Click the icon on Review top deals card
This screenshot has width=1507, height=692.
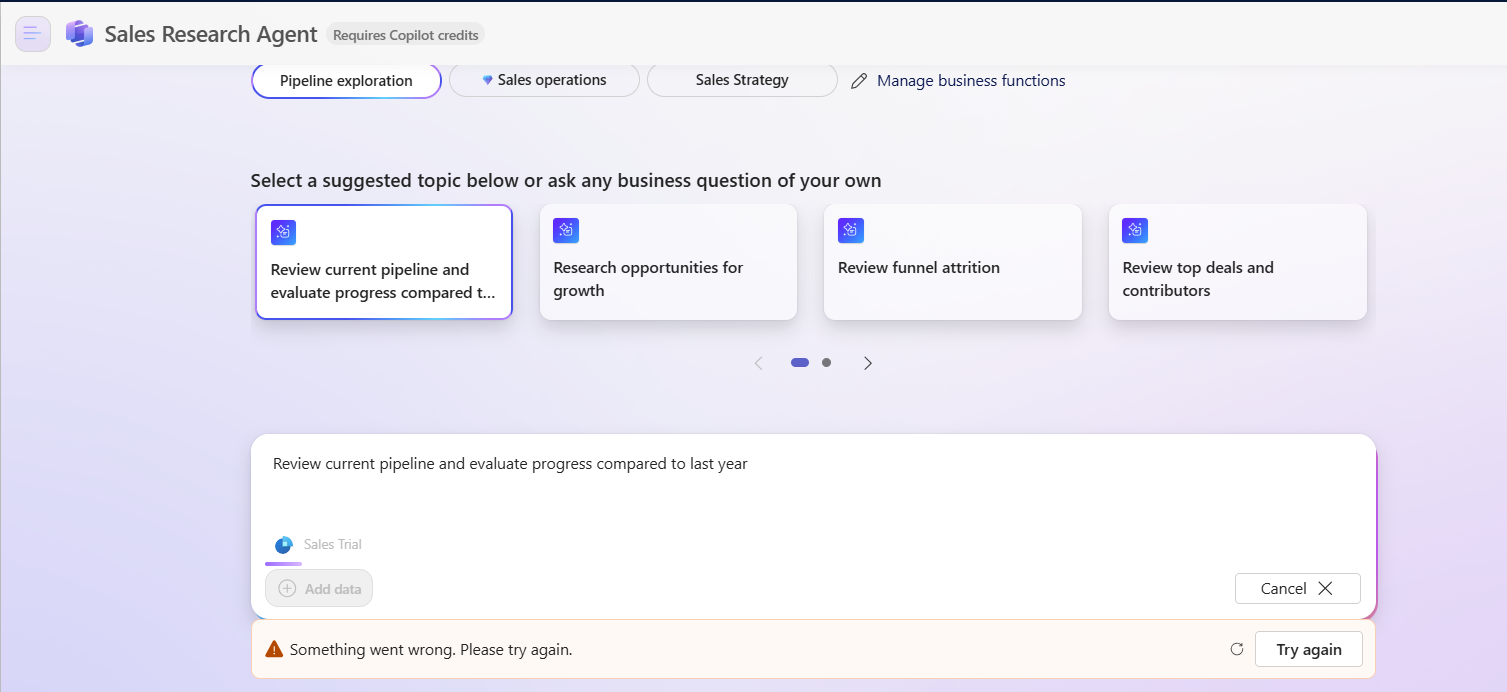click(1135, 230)
